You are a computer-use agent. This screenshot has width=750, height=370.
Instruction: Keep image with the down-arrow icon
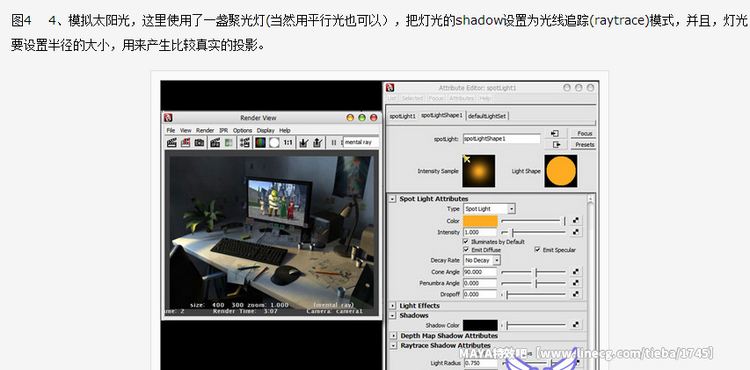point(303,142)
